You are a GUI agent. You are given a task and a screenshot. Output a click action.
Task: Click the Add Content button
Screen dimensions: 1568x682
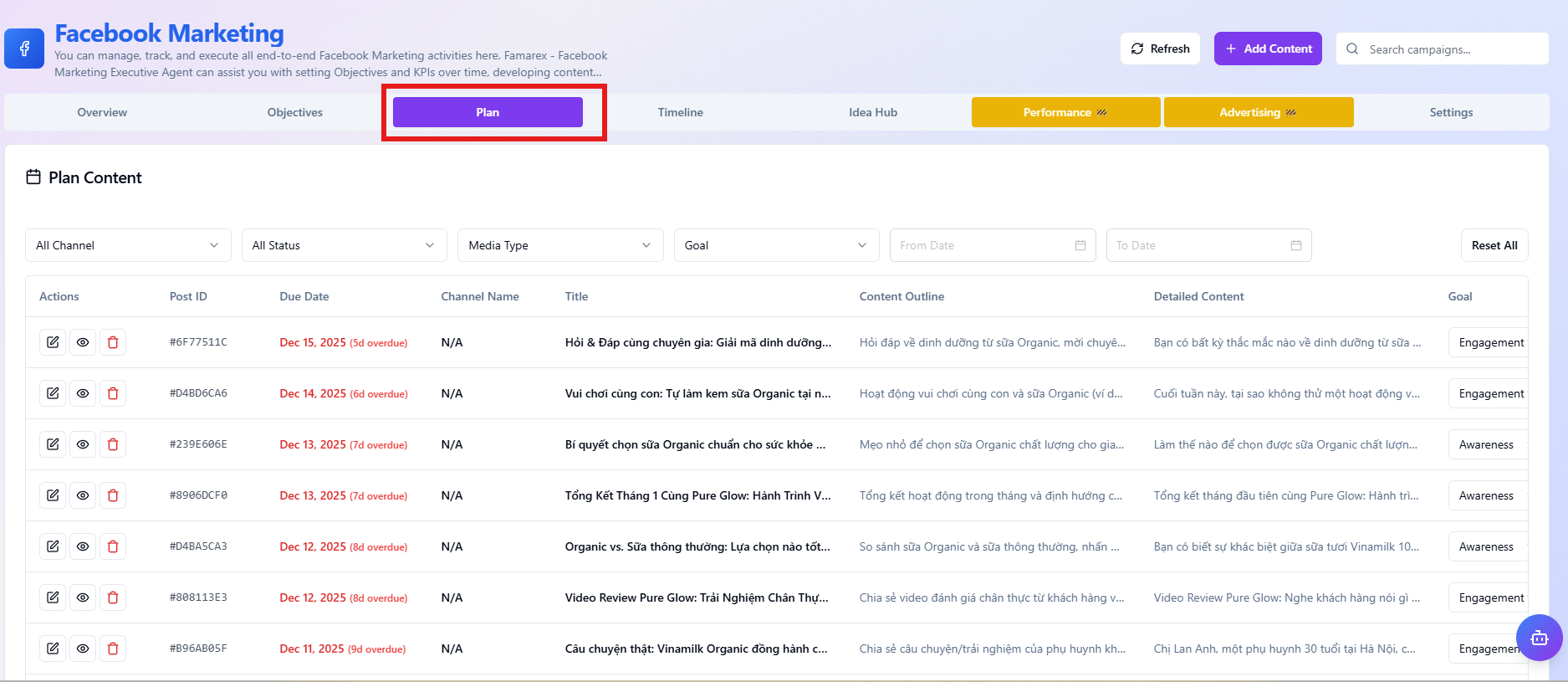1268,49
